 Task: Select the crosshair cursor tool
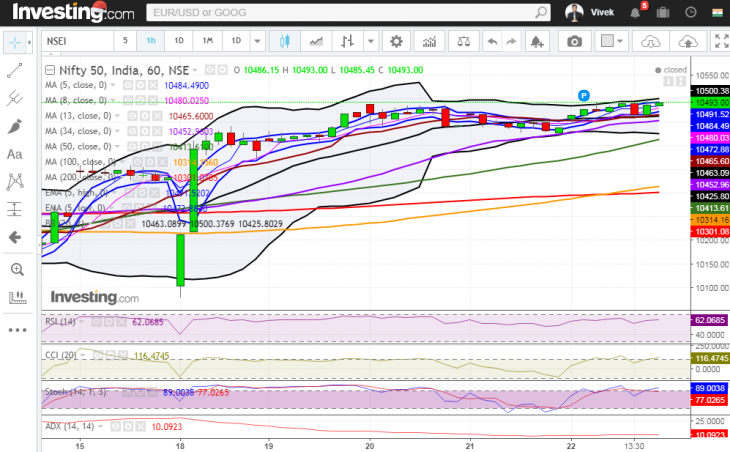[14, 42]
